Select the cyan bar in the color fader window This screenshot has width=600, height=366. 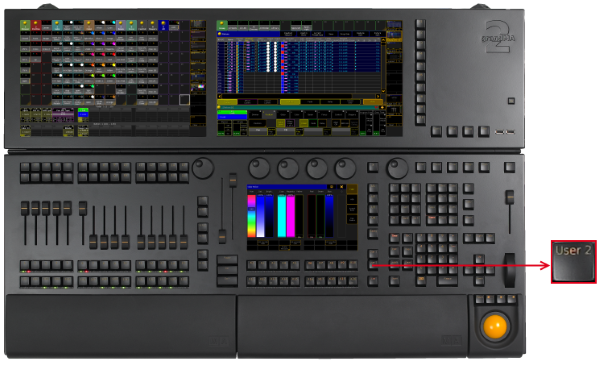(282, 216)
